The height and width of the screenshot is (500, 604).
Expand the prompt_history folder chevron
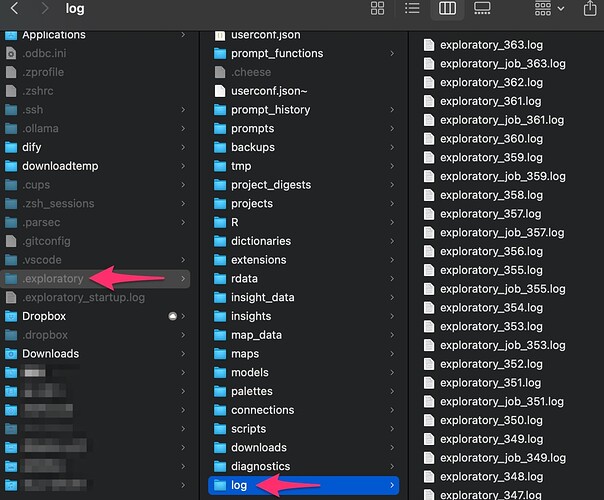[392, 110]
